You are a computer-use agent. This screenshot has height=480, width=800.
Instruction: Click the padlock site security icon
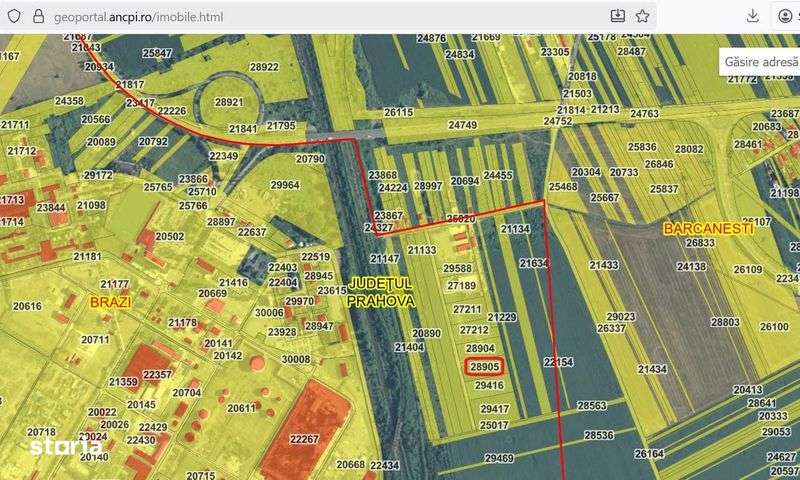tap(38, 16)
